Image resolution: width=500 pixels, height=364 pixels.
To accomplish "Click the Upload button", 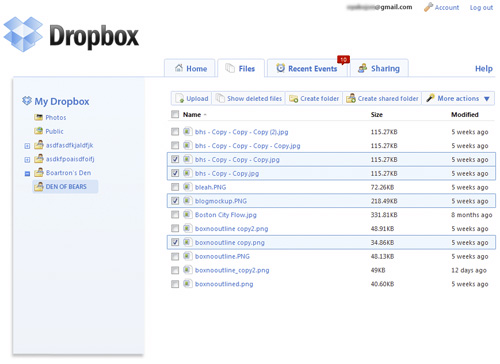I will 191,98.
